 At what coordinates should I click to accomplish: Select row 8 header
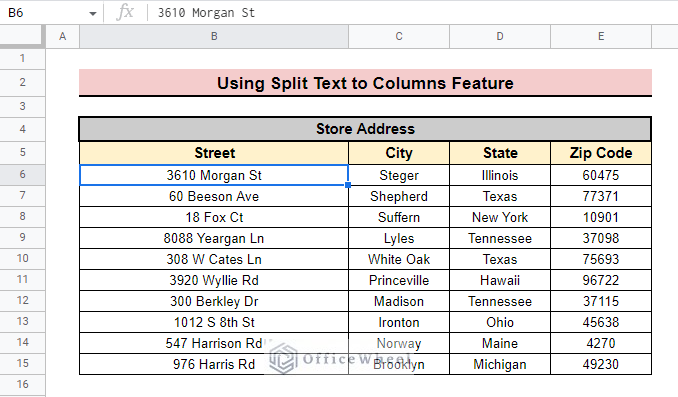[x=22, y=217]
